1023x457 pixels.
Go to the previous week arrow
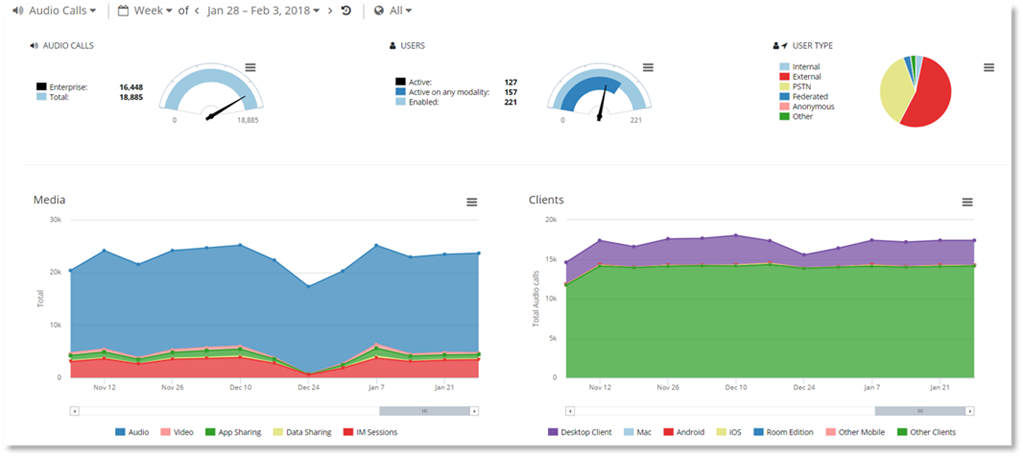click(x=197, y=11)
